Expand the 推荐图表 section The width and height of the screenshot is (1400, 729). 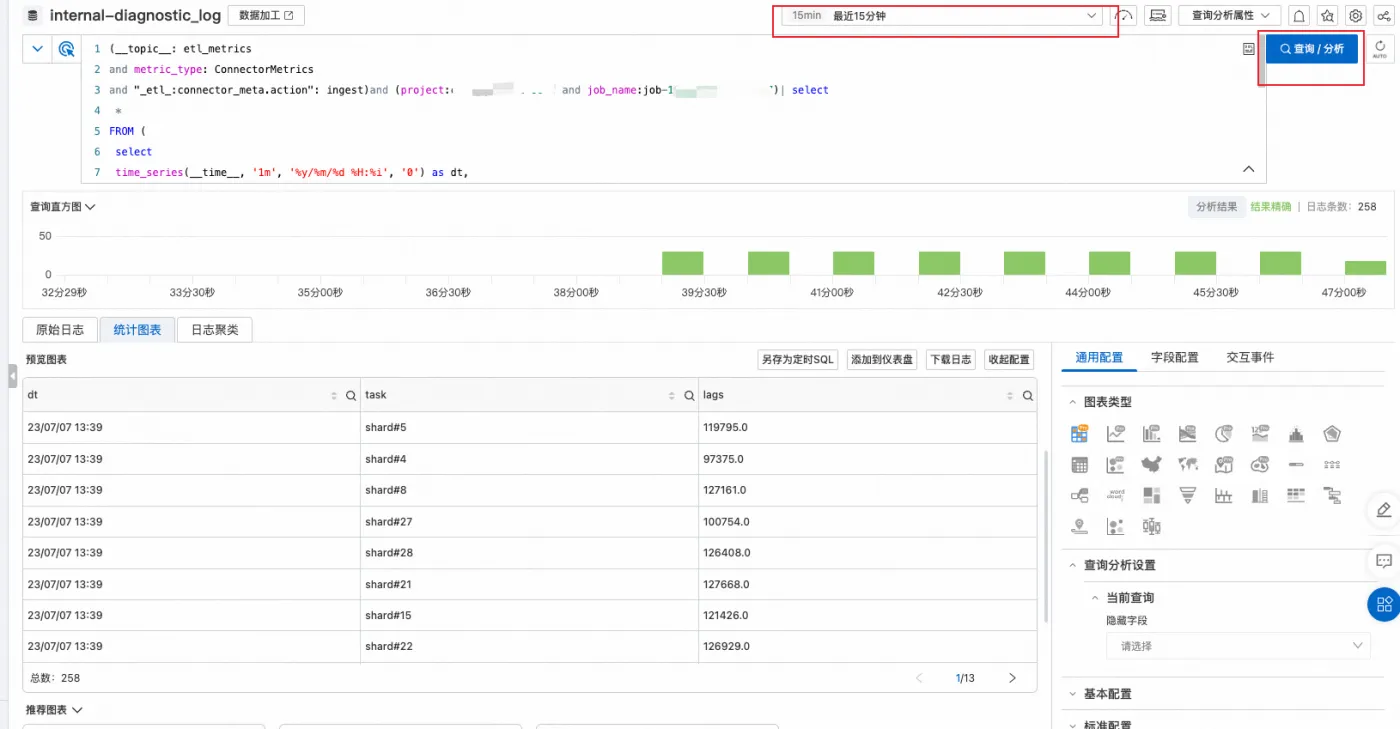54,710
